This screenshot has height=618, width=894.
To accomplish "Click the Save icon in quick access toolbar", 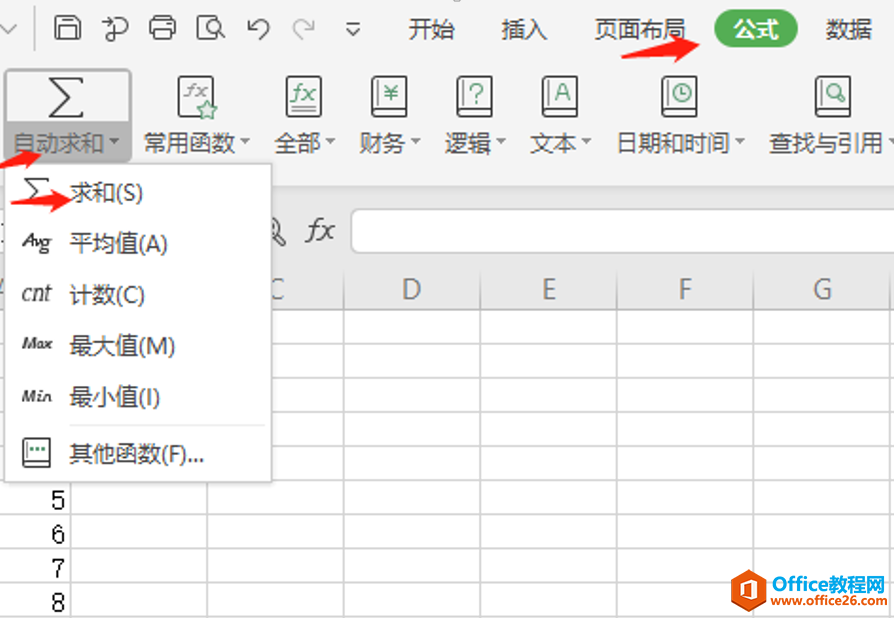I will (x=67, y=27).
